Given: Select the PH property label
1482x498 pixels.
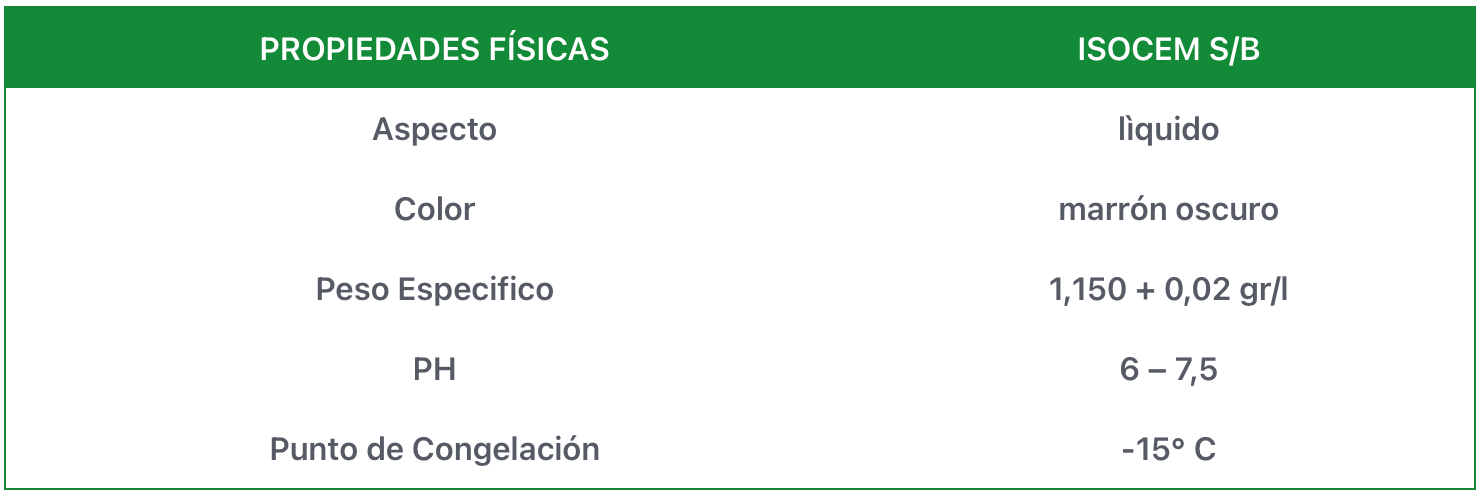Looking at the screenshot, I should click(x=434, y=370).
